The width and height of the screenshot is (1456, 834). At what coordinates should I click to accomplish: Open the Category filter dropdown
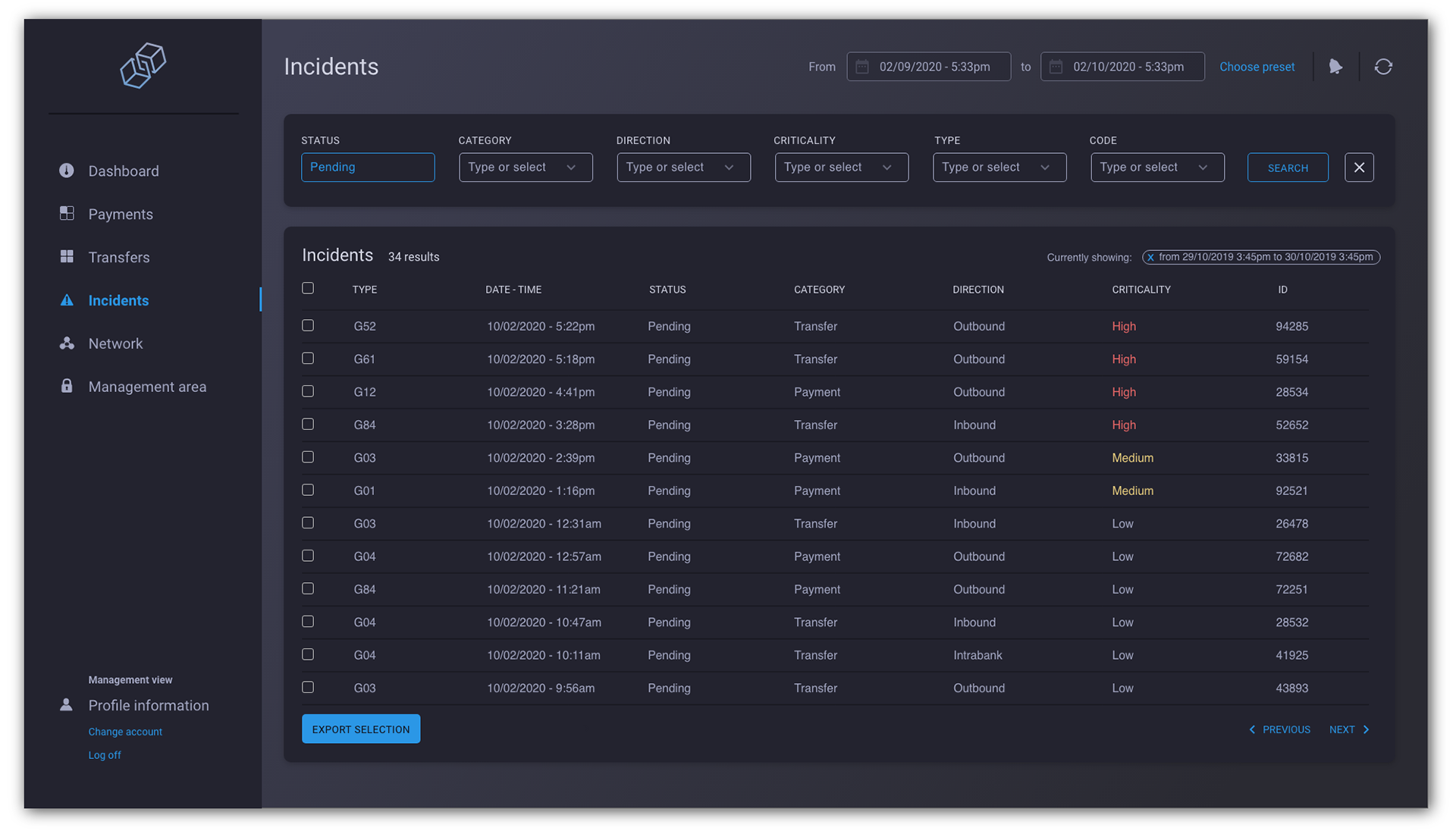(x=525, y=168)
